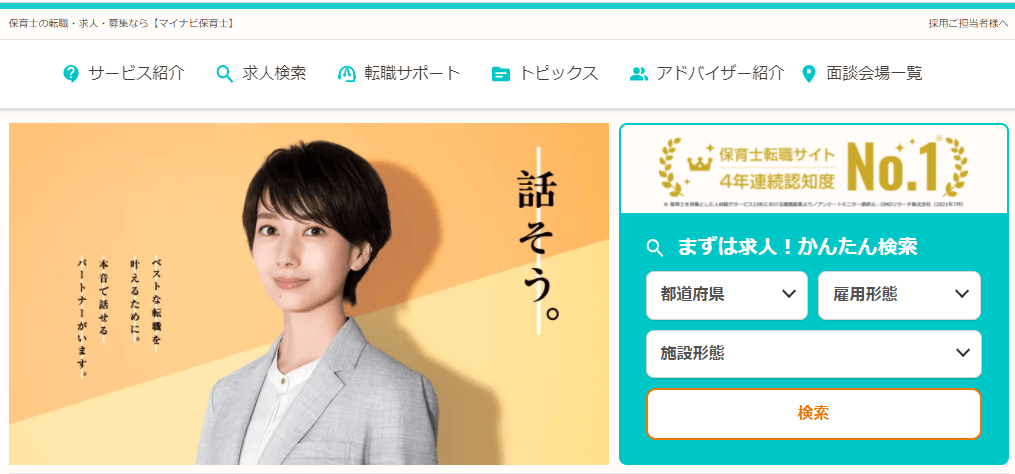This screenshot has width=1015, height=474.
Task: Click the gauge icon beside 転職サポート
Action: [347, 74]
